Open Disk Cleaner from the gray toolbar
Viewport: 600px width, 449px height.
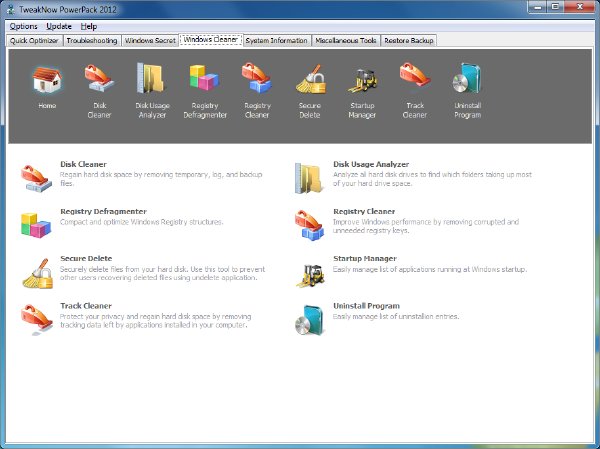[x=99, y=78]
